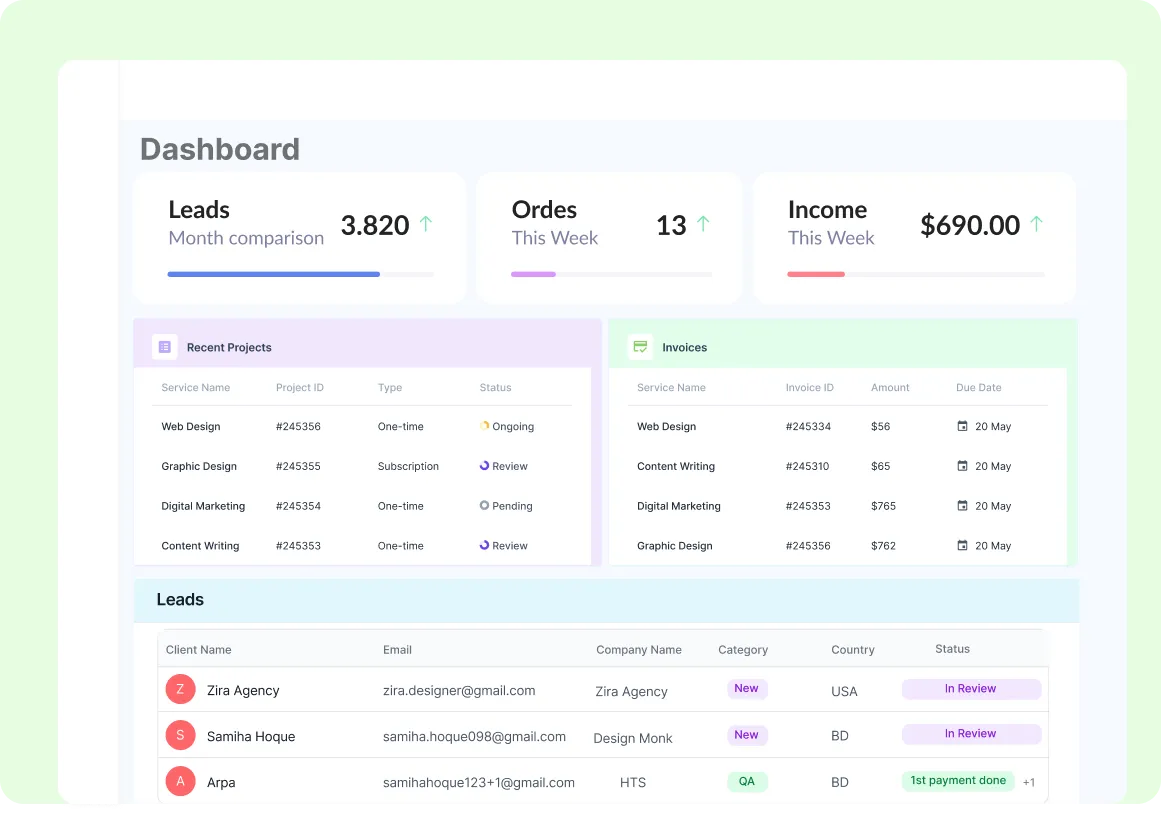The height and width of the screenshot is (822, 1161).
Task: Click the Ongoing status icon for Web Design
Action: pyautogui.click(x=485, y=426)
